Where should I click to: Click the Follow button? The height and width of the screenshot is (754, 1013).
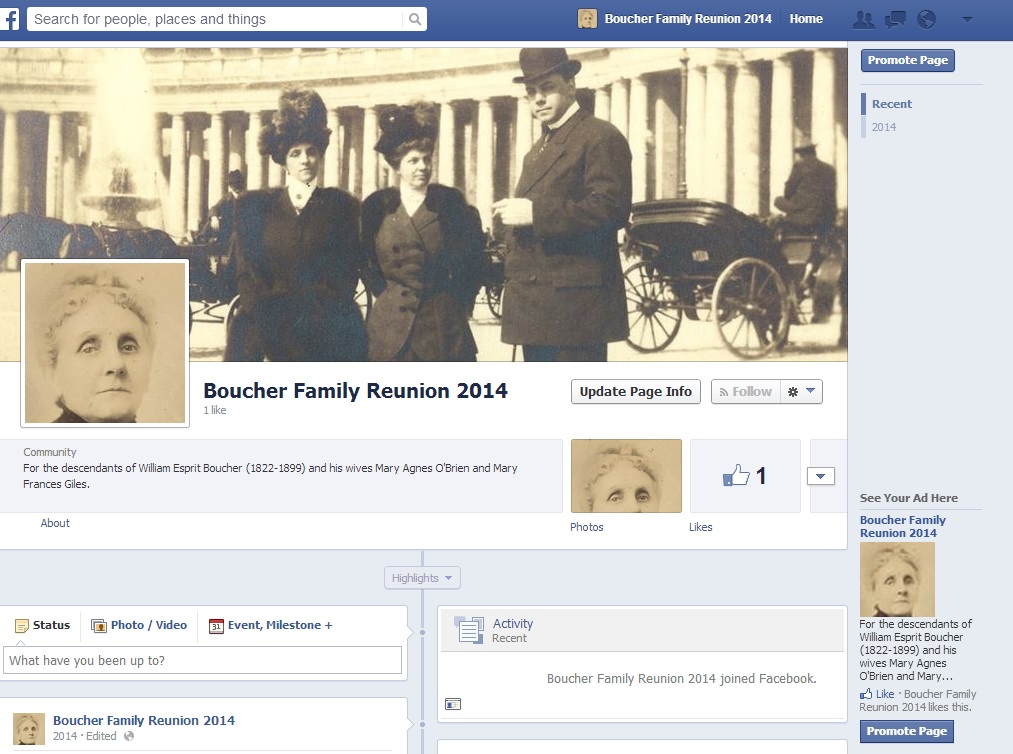click(x=746, y=392)
